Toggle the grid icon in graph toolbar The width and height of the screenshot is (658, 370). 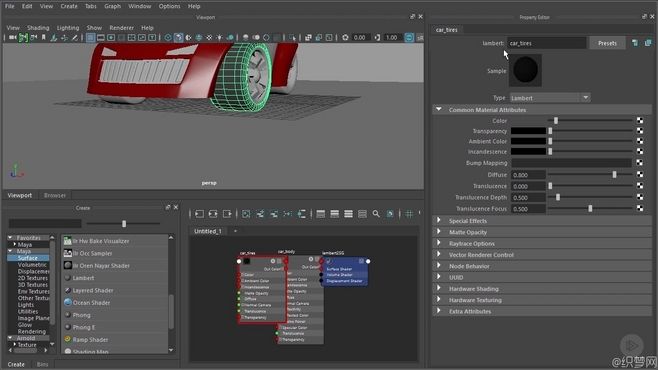[409, 214]
